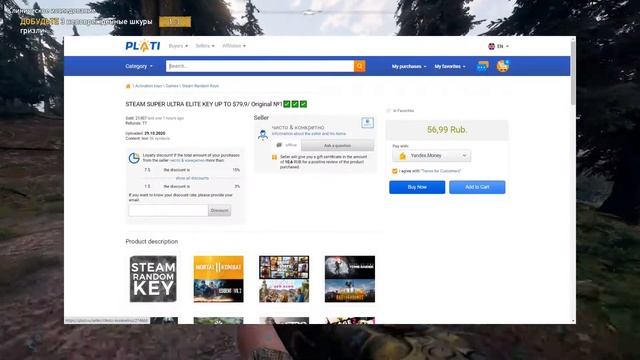
Task: Open the Activation keys breadcrumb
Action: point(149,86)
